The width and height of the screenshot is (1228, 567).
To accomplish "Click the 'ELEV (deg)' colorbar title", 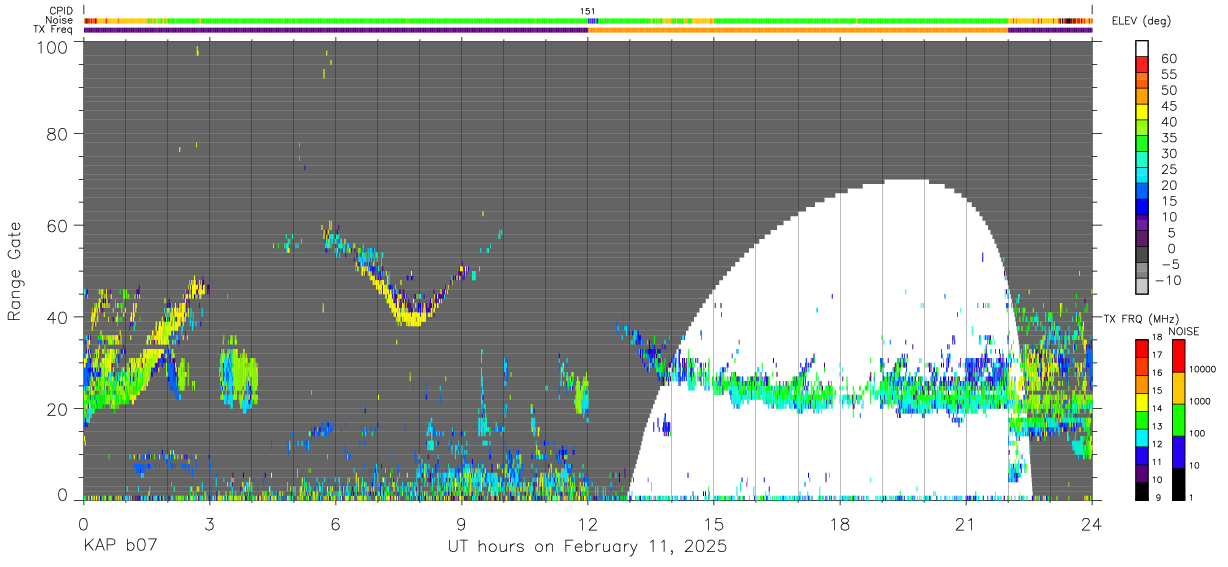I will [1139, 21].
